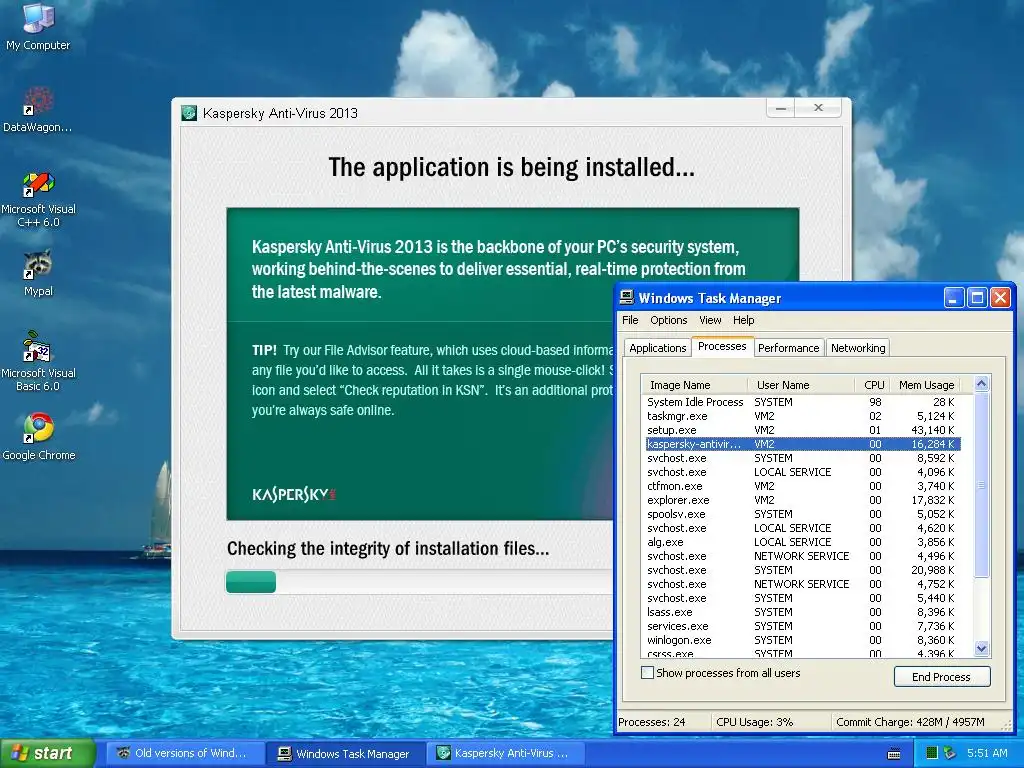Click Windows Task Manager taskbar button
This screenshot has width=1024, height=768.
point(346,753)
